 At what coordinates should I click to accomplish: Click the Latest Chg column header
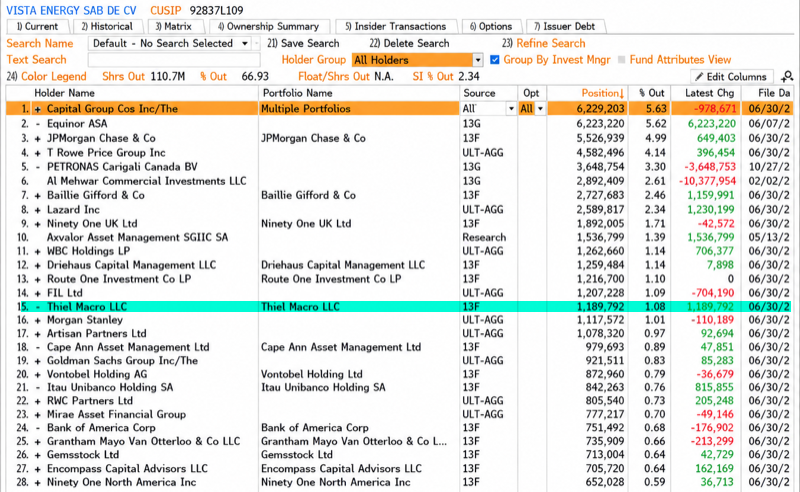point(709,93)
